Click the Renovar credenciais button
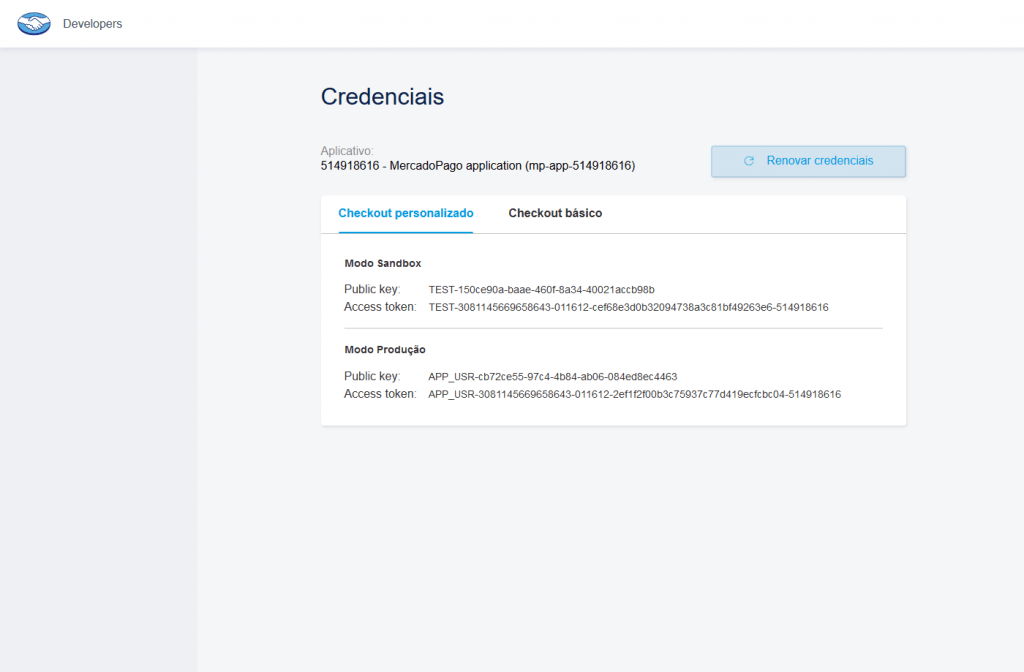The width and height of the screenshot is (1024, 672). pyautogui.click(x=808, y=160)
